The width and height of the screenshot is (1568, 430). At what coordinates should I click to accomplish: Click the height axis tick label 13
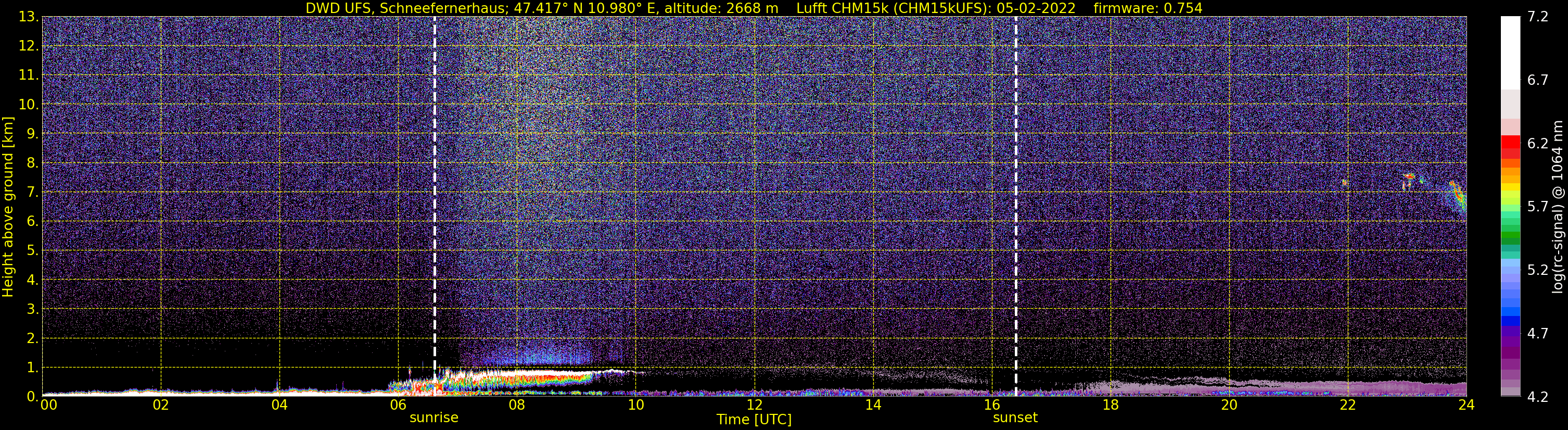(x=28, y=17)
